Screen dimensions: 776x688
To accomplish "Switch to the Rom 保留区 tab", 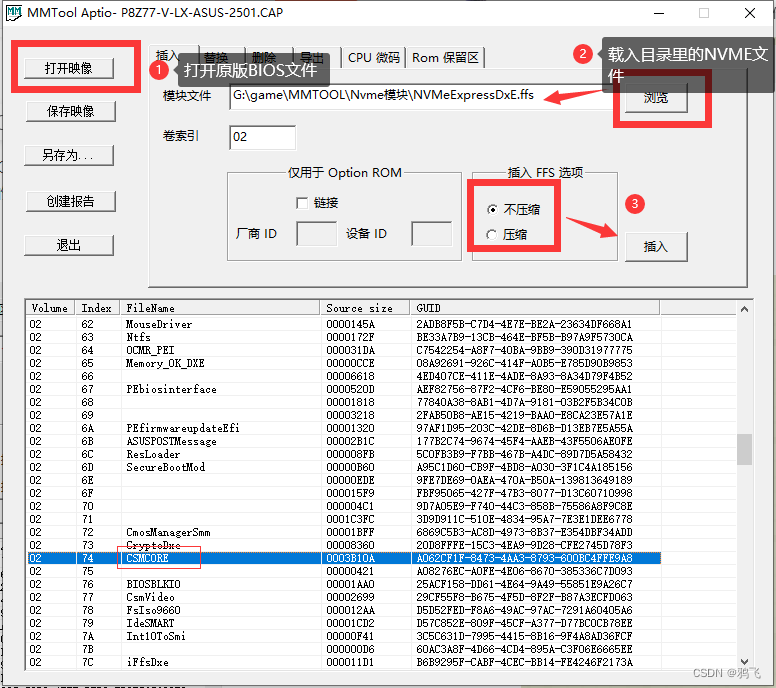I will [x=445, y=57].
